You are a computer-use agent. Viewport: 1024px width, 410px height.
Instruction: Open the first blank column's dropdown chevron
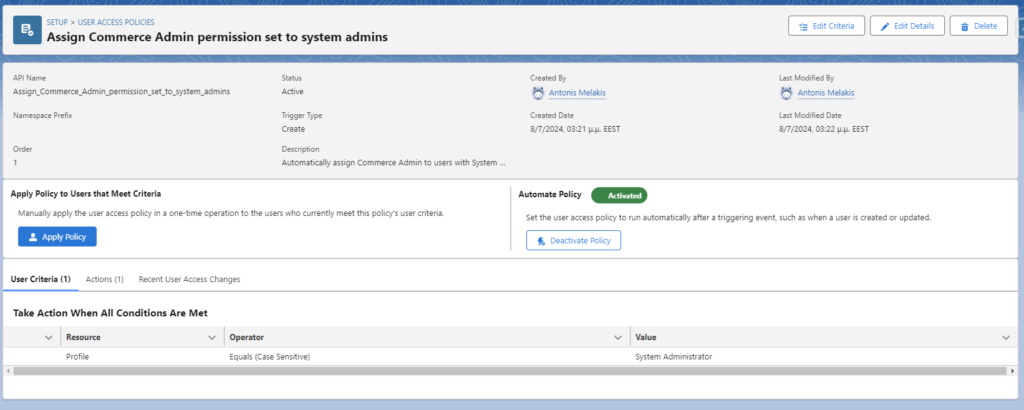(48, 338)
